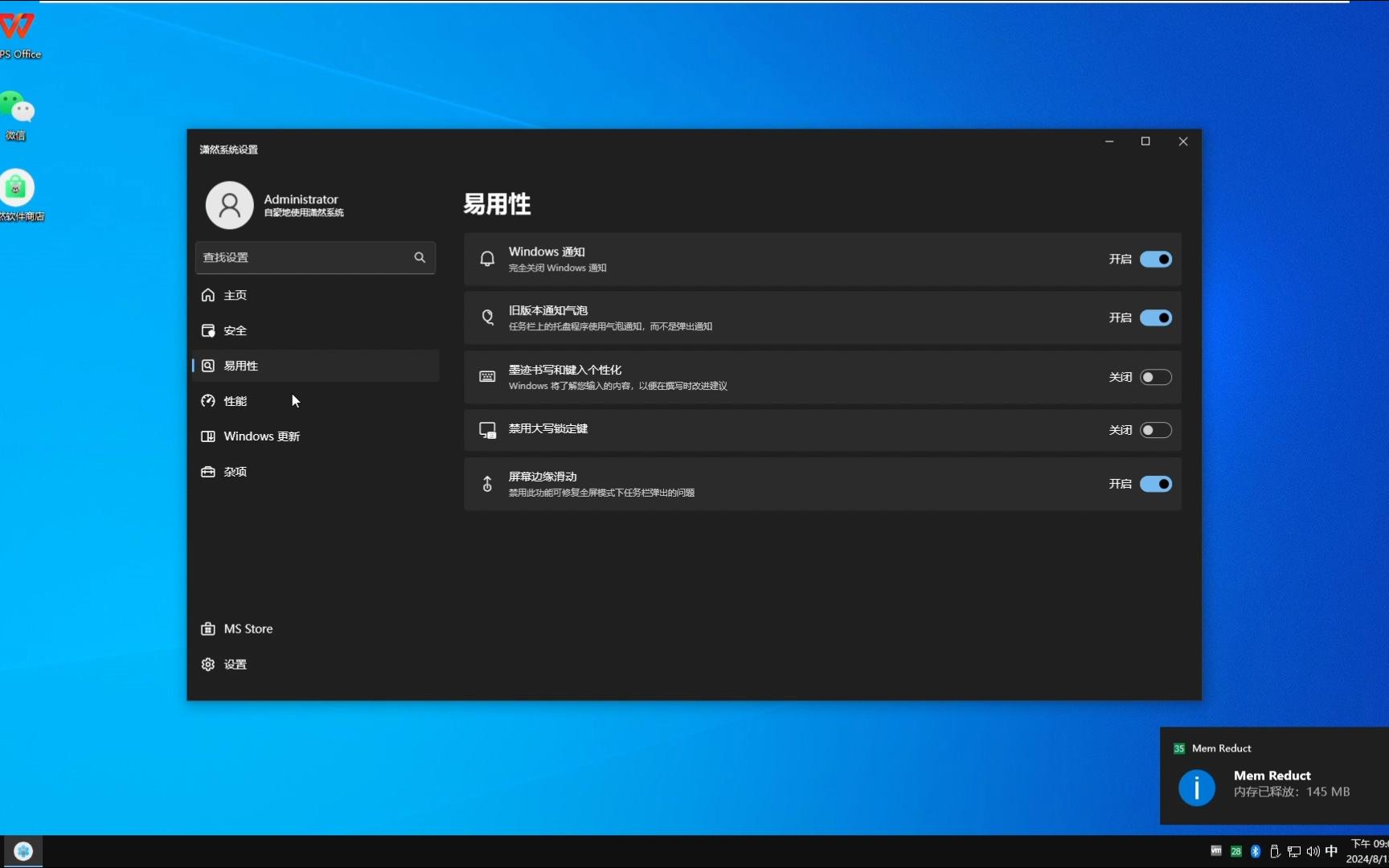Click the shield icon beside 安全

pyautogui.click(x=208, y=330)
